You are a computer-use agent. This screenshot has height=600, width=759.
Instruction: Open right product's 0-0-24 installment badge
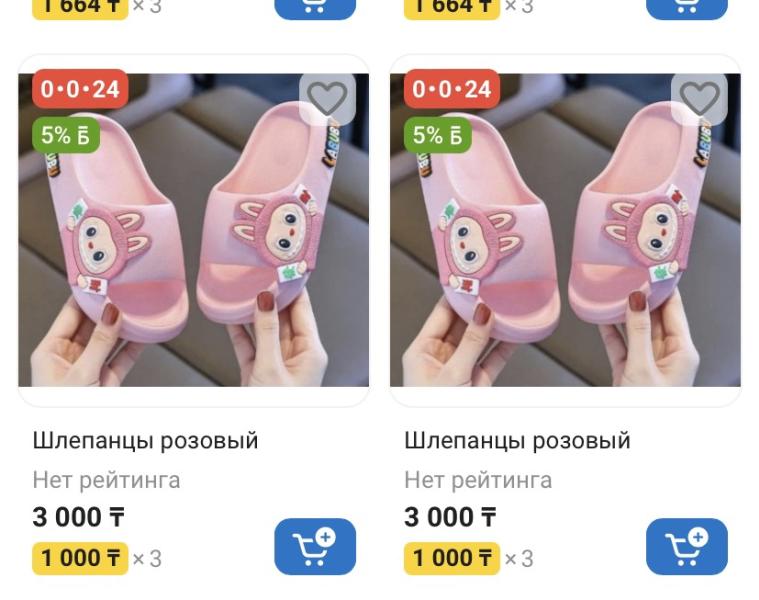click(452, 89)
